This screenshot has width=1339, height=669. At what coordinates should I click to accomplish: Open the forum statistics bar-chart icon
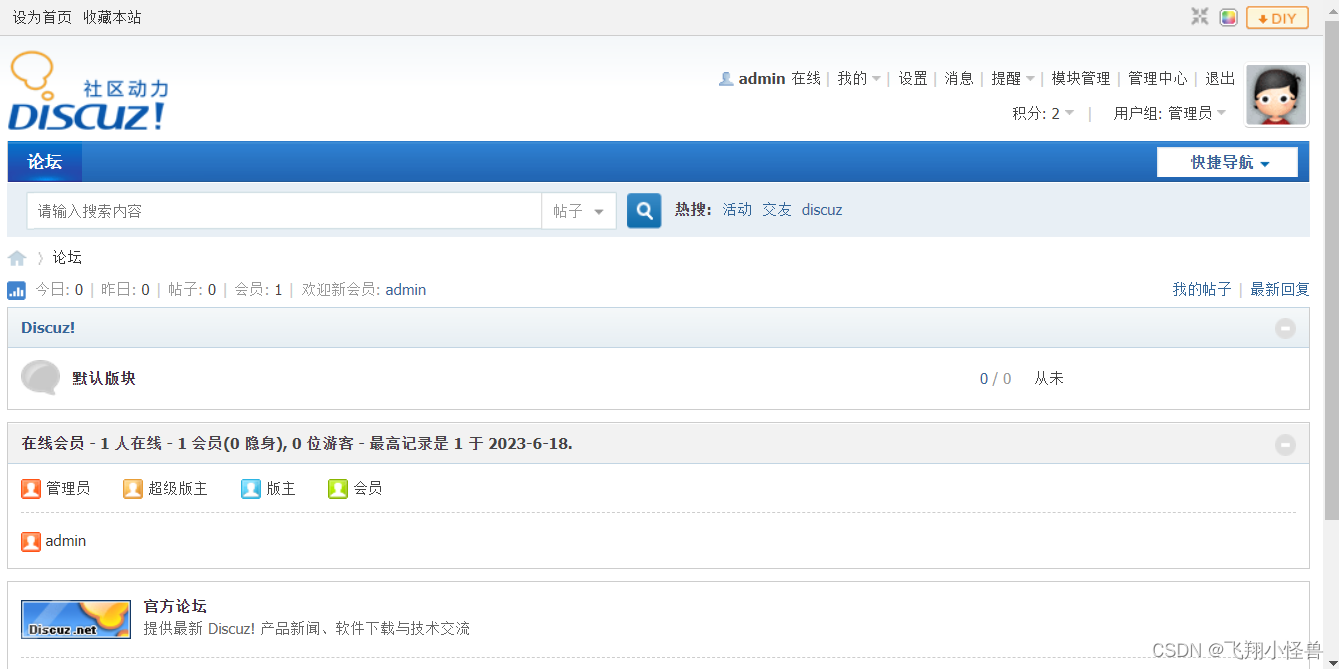click(16, 289)
